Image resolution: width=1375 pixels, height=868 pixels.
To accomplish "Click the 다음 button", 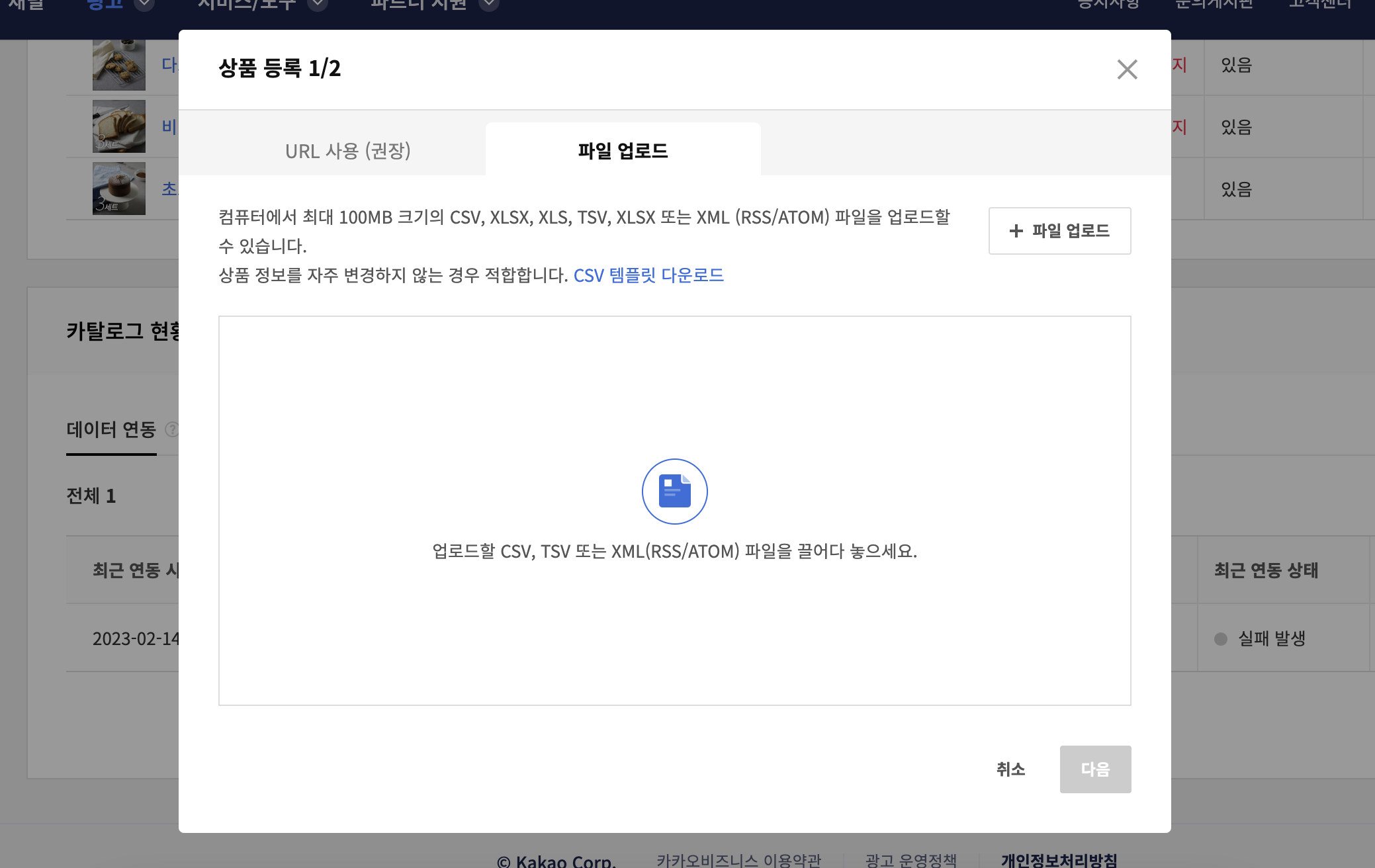I will coord(1095,769).
